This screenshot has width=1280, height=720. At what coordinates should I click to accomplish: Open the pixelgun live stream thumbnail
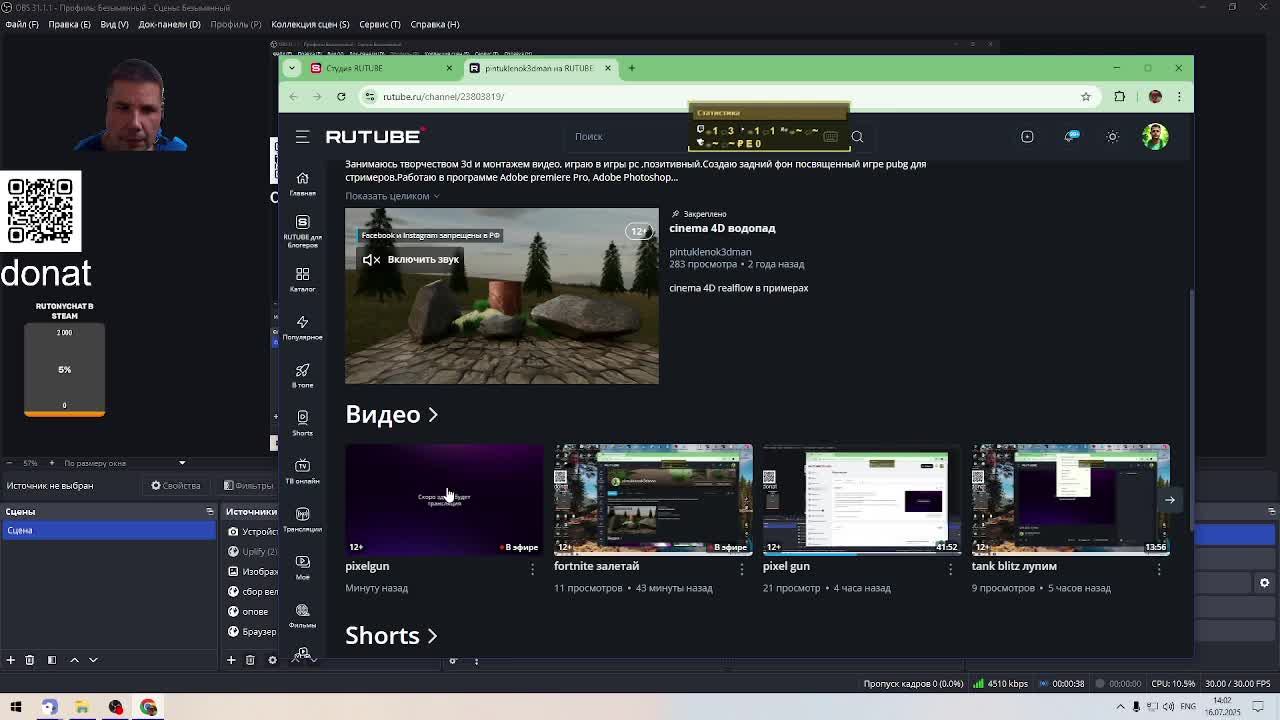coord(444,499)
